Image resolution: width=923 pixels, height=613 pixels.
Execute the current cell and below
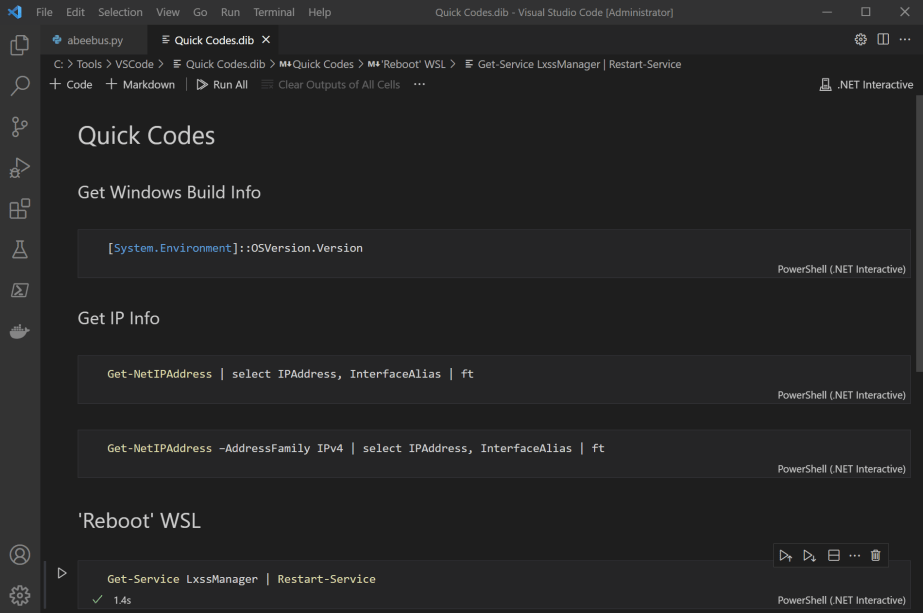pyautogui.click(x=808, y=555)
